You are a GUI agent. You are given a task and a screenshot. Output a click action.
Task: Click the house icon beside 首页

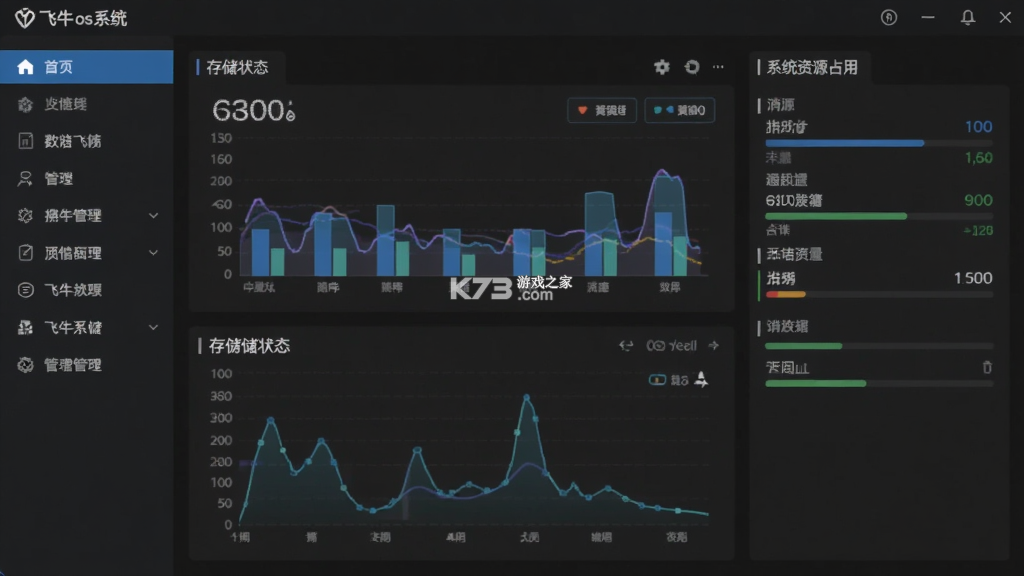pyautogui.click(x=25, y=67)
